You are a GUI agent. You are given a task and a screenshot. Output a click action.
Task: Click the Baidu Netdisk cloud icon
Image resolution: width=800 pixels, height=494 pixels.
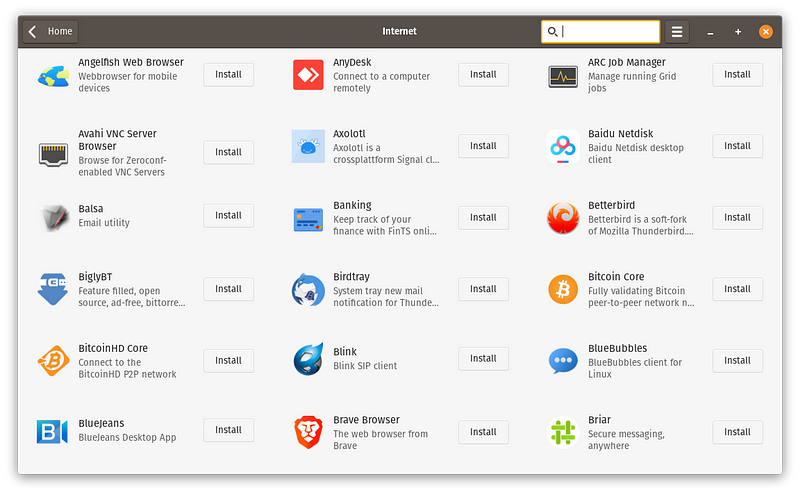[x=563, y=146]
